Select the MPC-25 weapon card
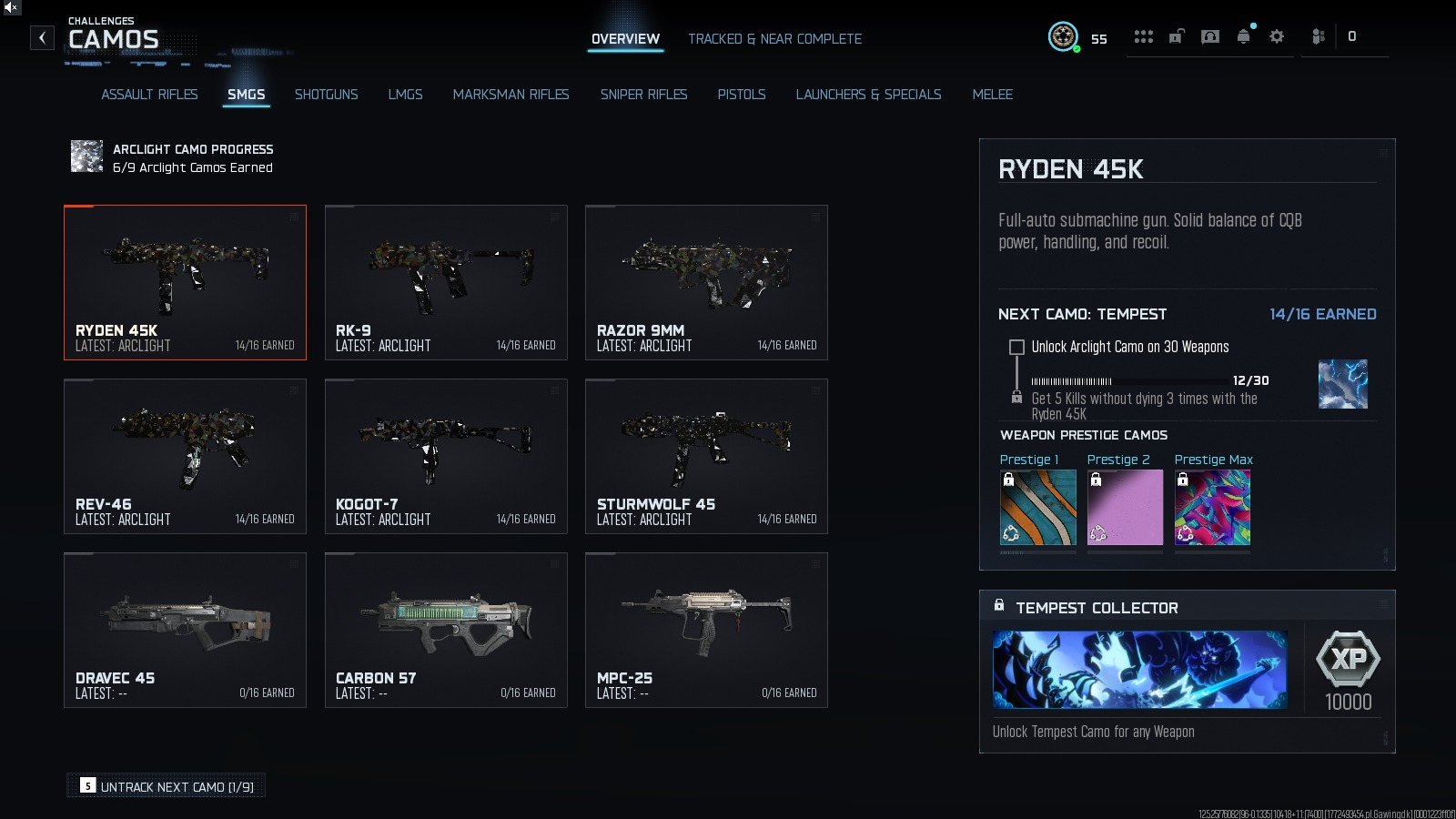The image size is (1456, 819). (x=706, y=630)
